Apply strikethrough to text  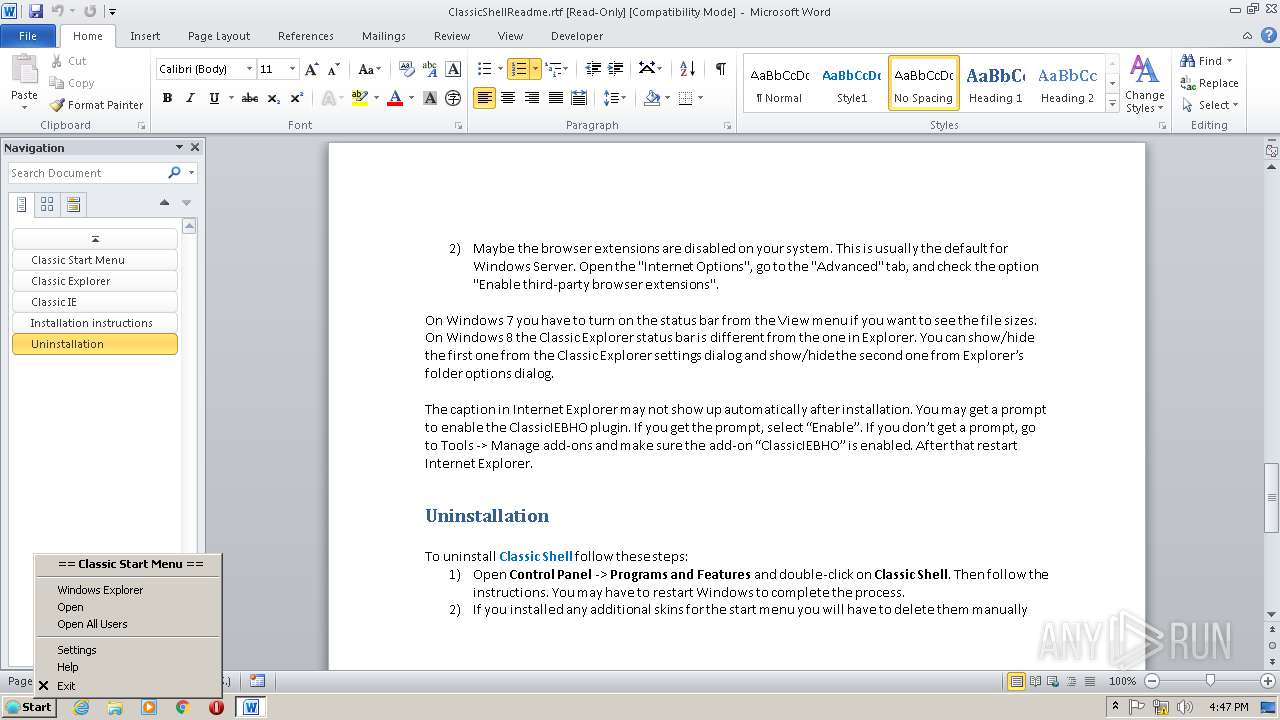[250, 98]
